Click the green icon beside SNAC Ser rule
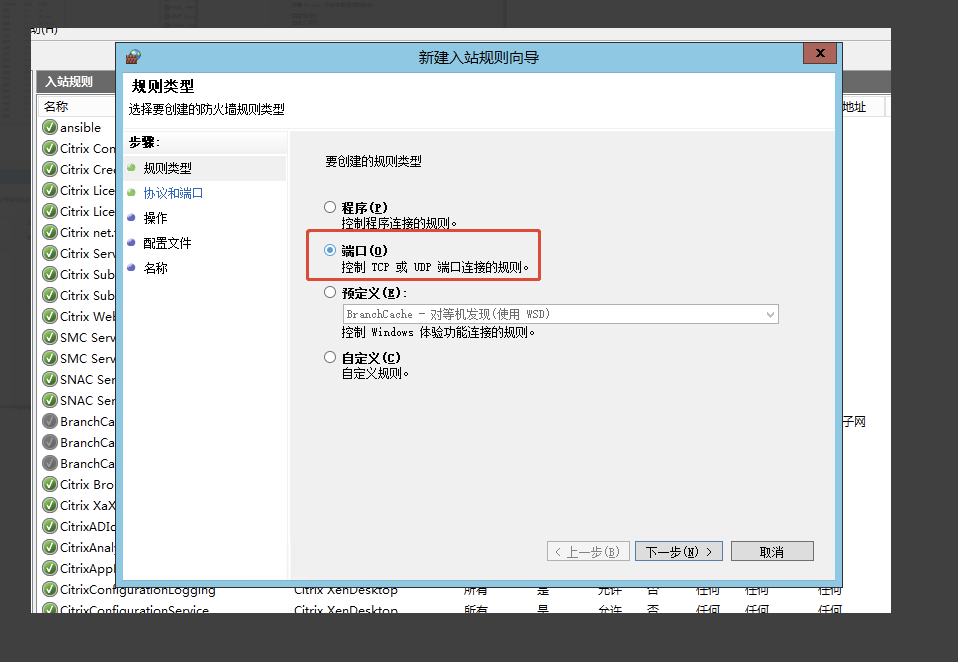The height and width of the screenshot is (662, 958). 49,379
